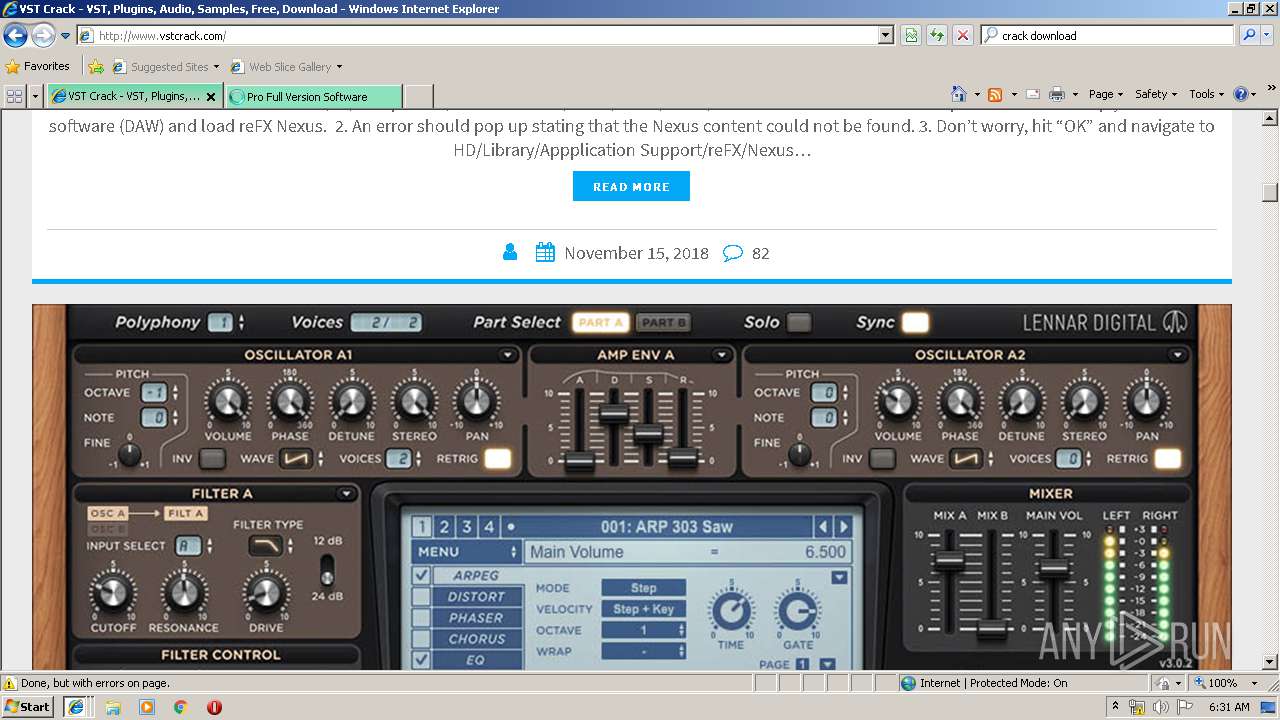Open the Safety menu
Screen dimensions: 1280x720
(1155, 94)
